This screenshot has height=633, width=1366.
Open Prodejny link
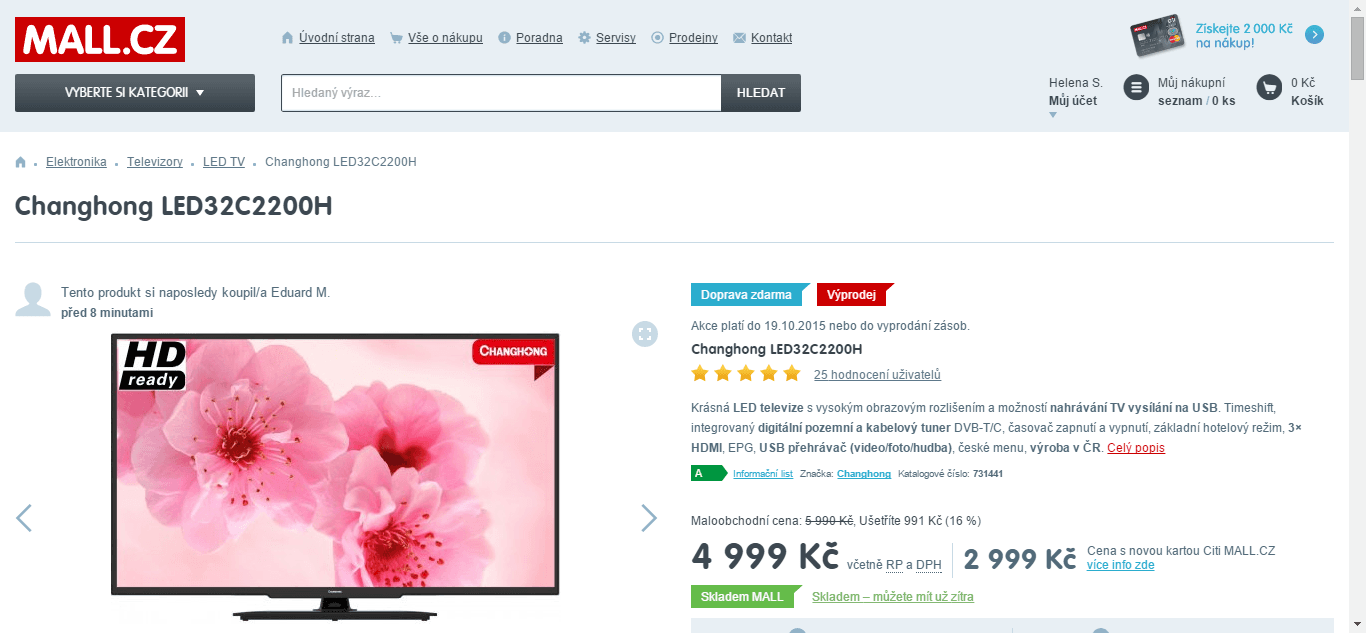pos(693,38)
